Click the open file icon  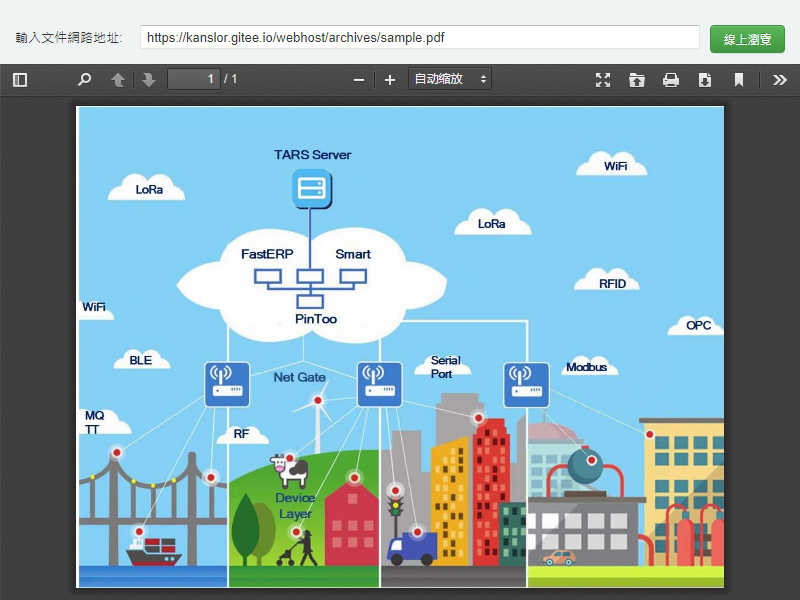coord(637,80)
